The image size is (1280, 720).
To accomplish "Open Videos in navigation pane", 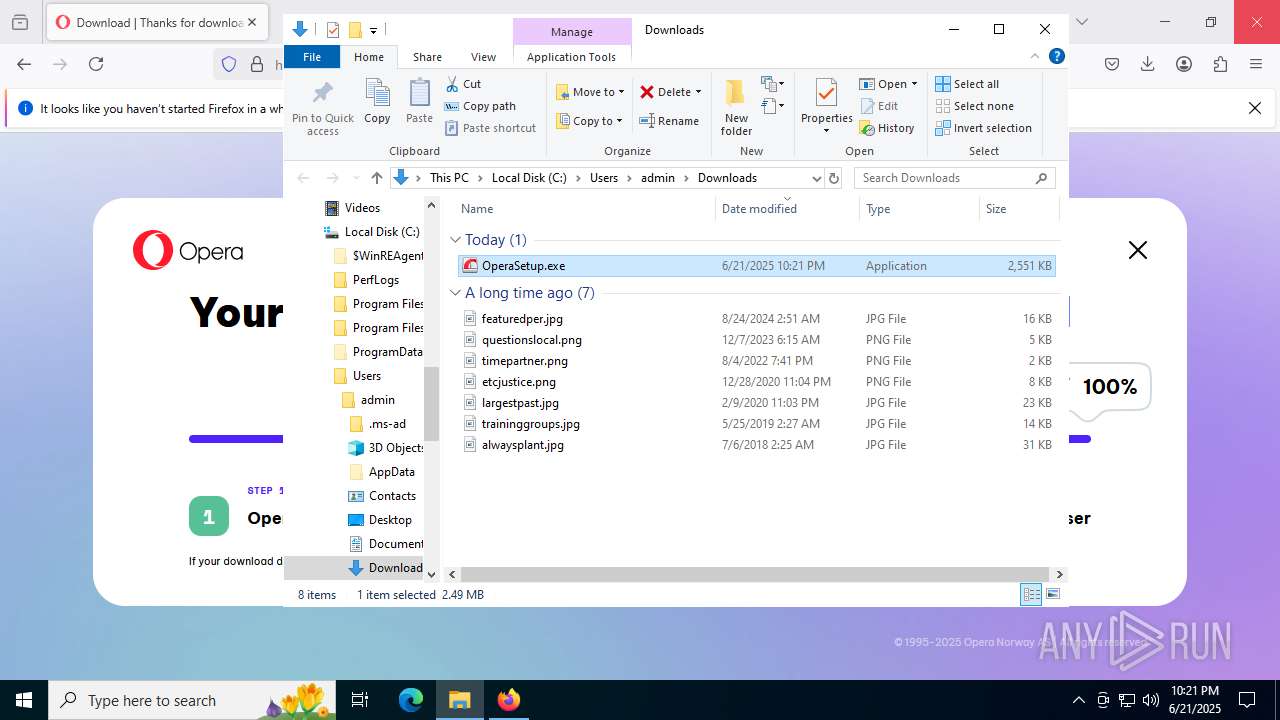I will pyautogui.click(x=362, y=208).
